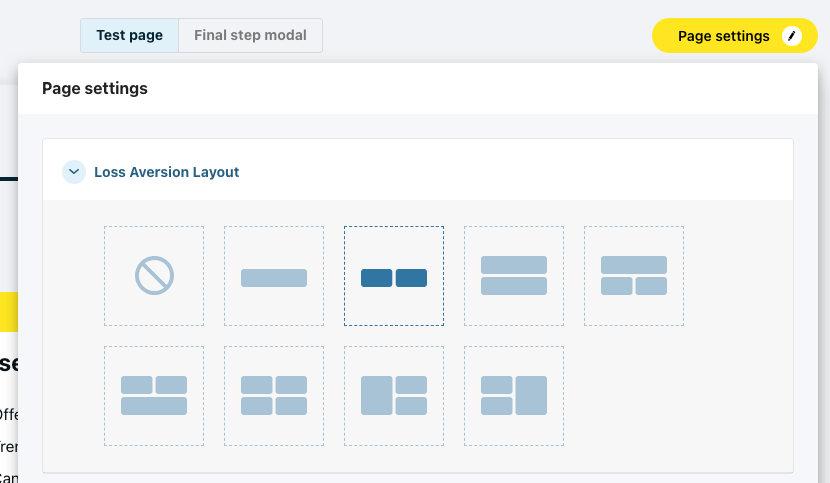Collapse the Loss Aversion Layout section chevron
830x483 pixels.
(x=74, y=172)
